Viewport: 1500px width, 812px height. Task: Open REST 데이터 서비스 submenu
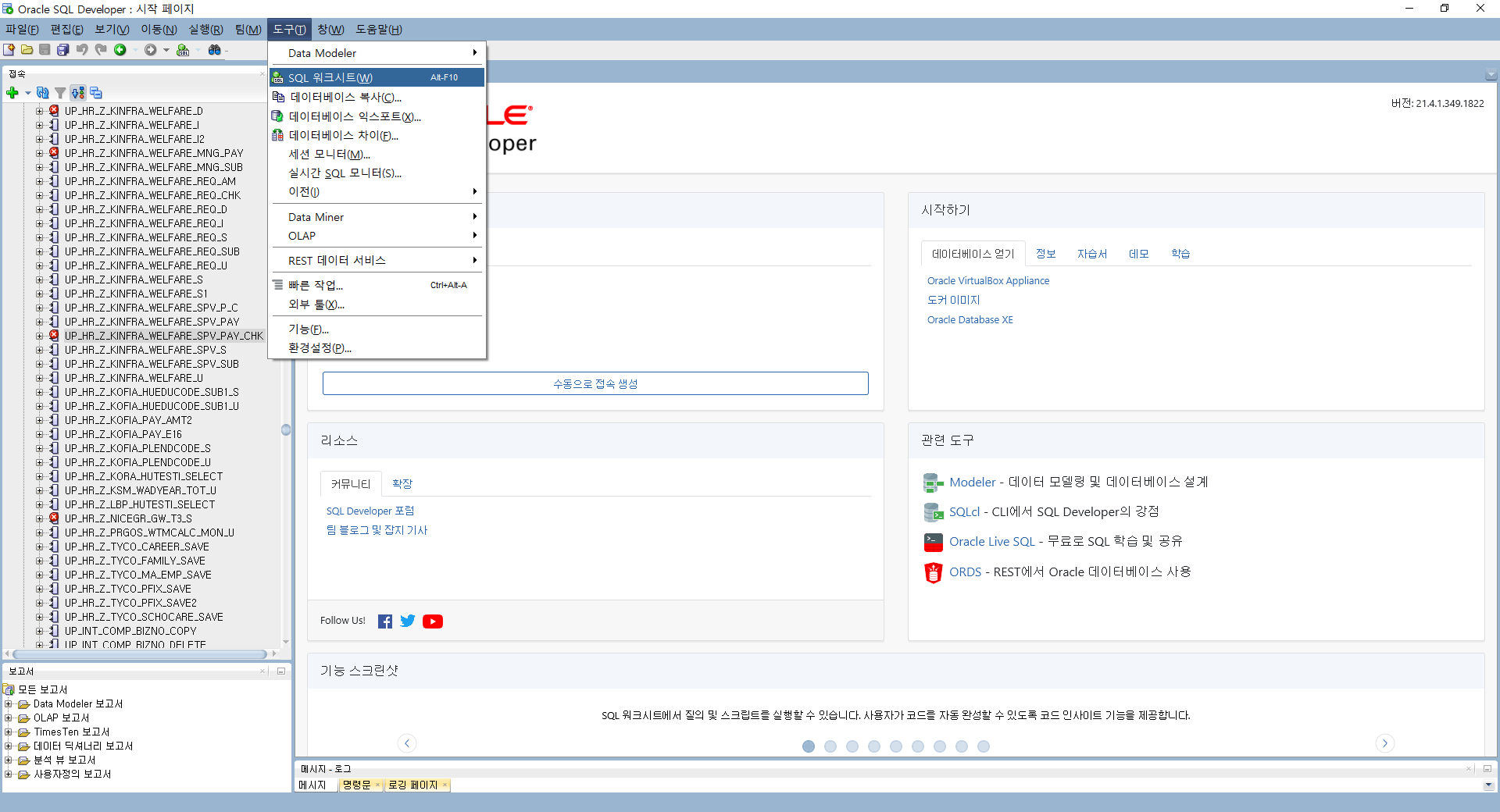tap(377, 260)
